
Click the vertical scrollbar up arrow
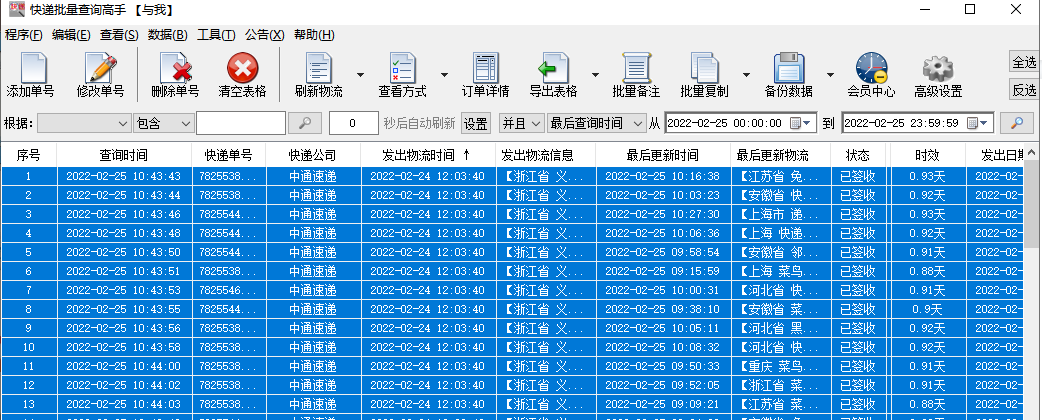[1031, 153]
